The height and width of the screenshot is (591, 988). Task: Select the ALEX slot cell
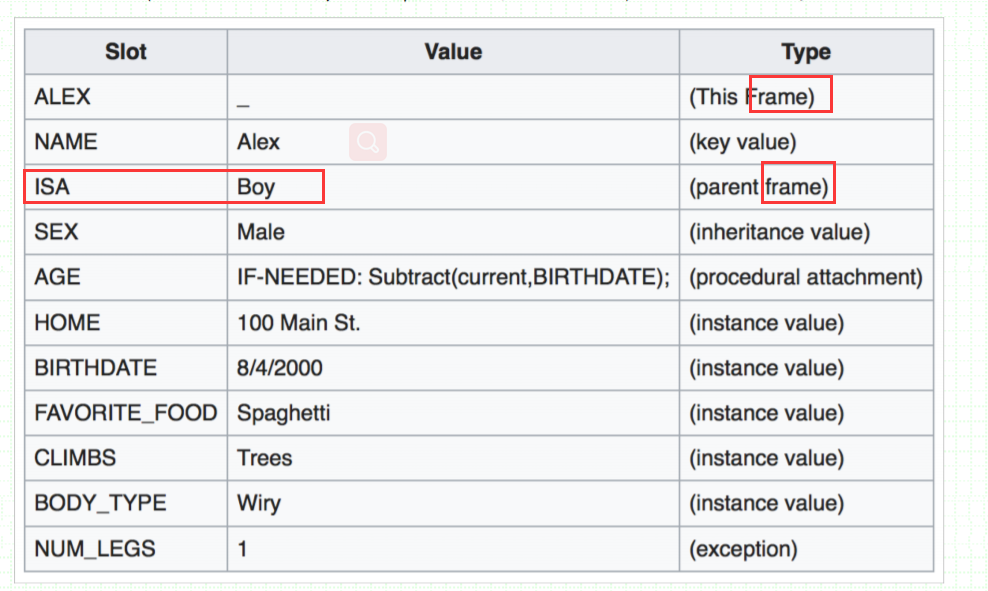(x=62, y=97)
